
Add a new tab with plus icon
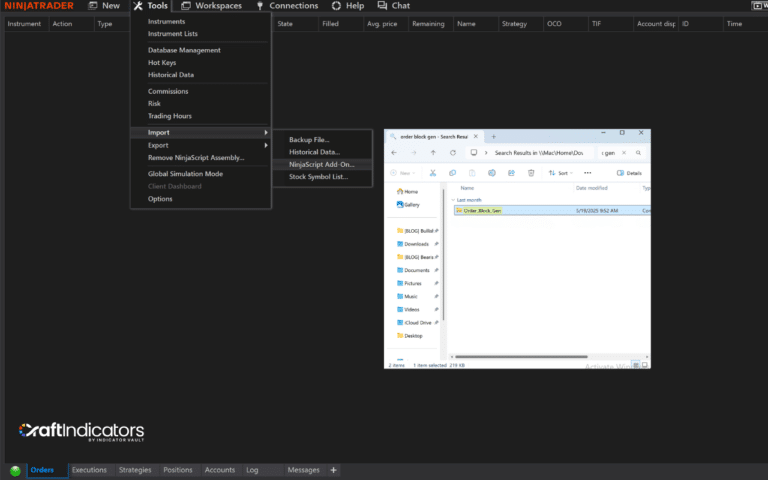coord(494,137)
